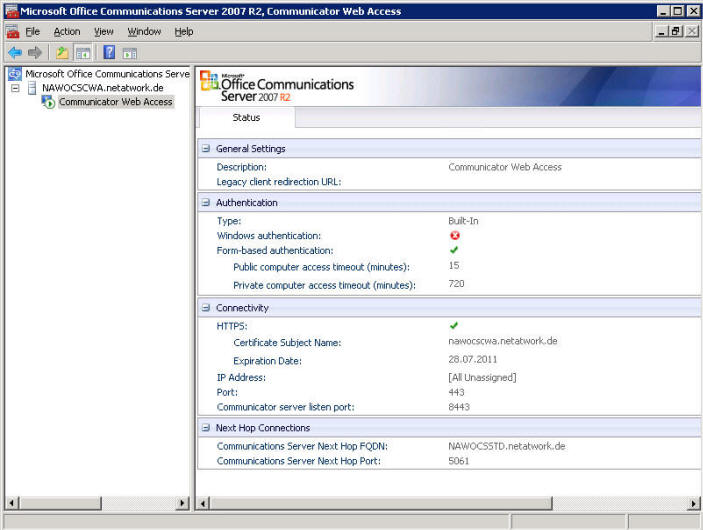Go back with the blue arrow
The height and width of the screenshot is (530, 703).
point(15,53)
